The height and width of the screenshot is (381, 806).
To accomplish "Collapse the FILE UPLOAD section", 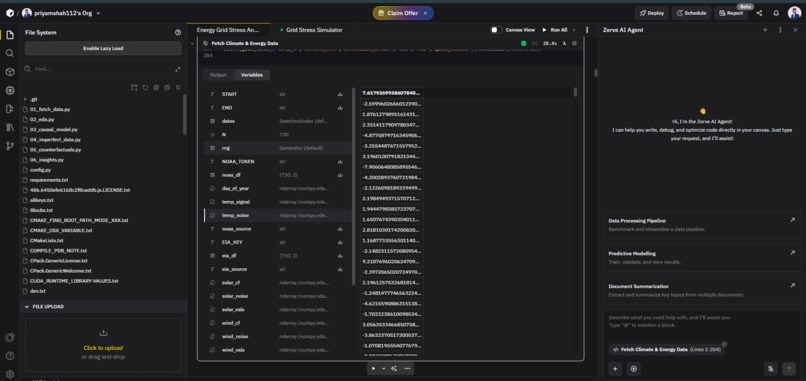I will (27, 306).
